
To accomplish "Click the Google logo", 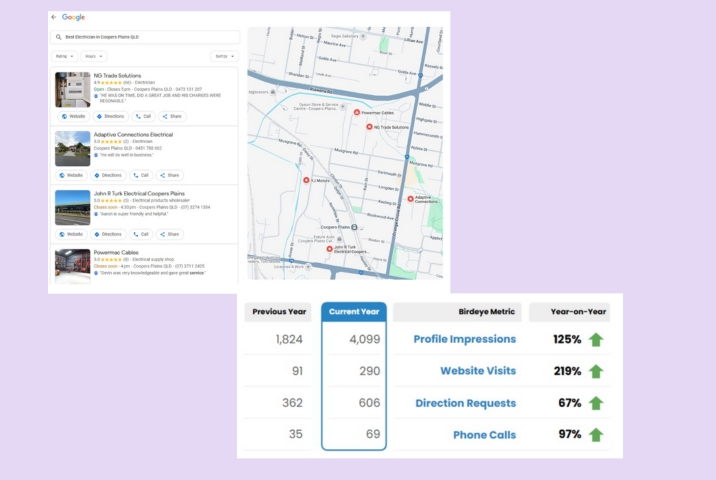I will click(74, 17).
